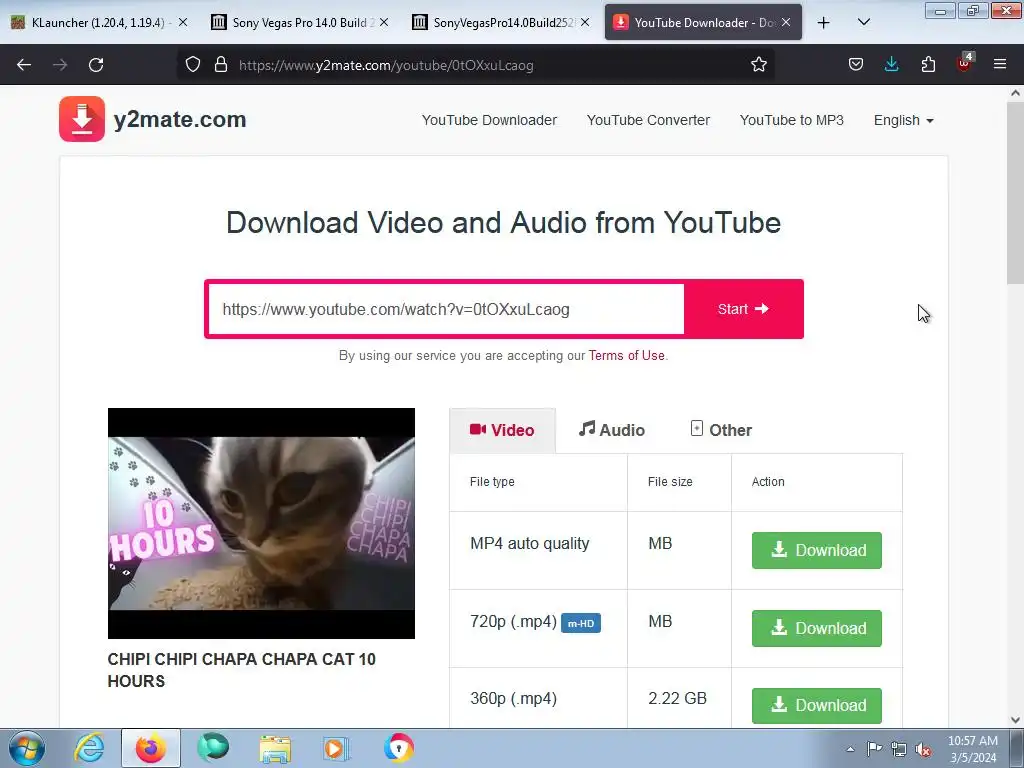Open the Windows Start orb

coord(27,748)
